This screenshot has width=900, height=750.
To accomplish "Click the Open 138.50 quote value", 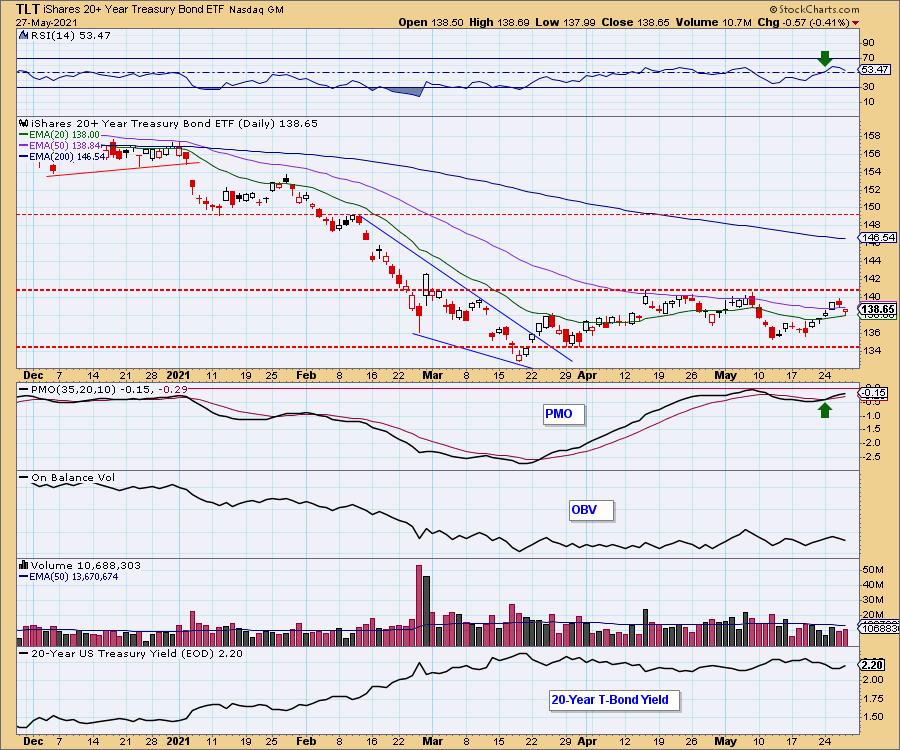I will pyautogui.click(x=429, y=22).
